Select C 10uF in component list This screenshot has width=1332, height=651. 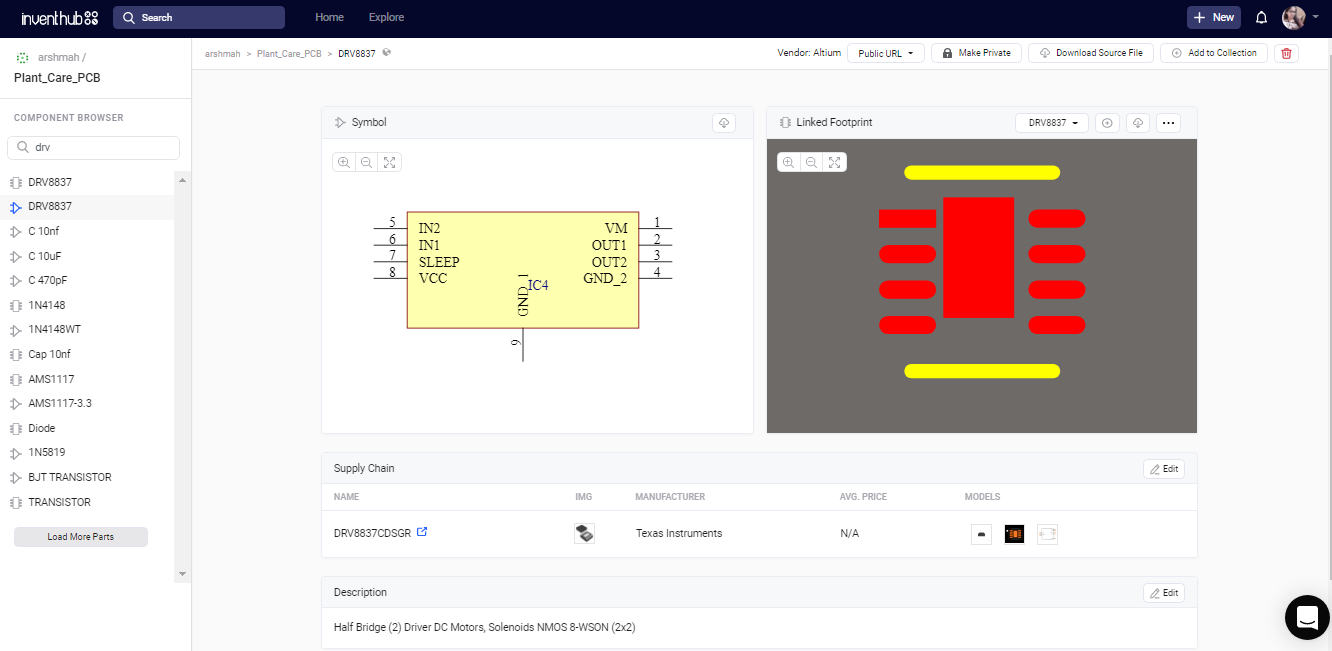click(87, 256)
